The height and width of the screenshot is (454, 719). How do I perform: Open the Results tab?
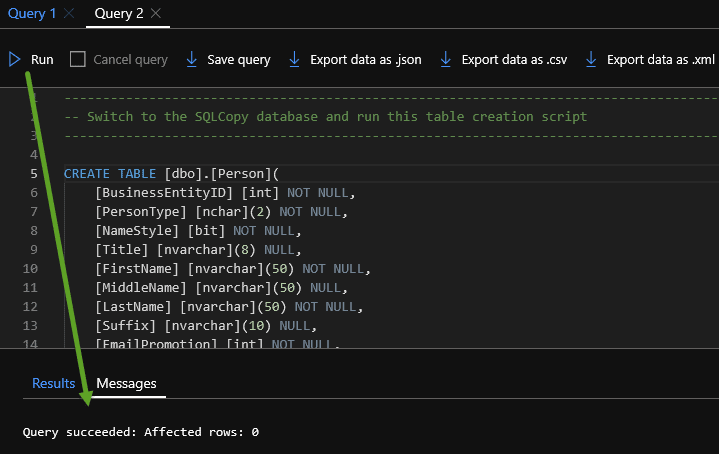(x=53, y=383)
